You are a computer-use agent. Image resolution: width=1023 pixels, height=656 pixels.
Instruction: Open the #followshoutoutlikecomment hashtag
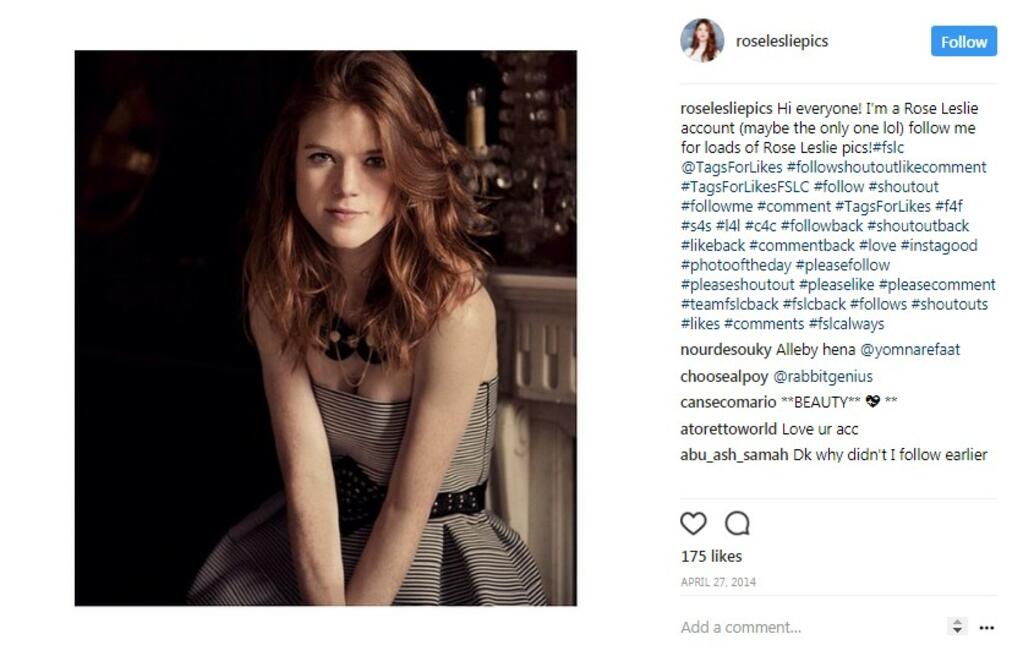coord(887,168)
